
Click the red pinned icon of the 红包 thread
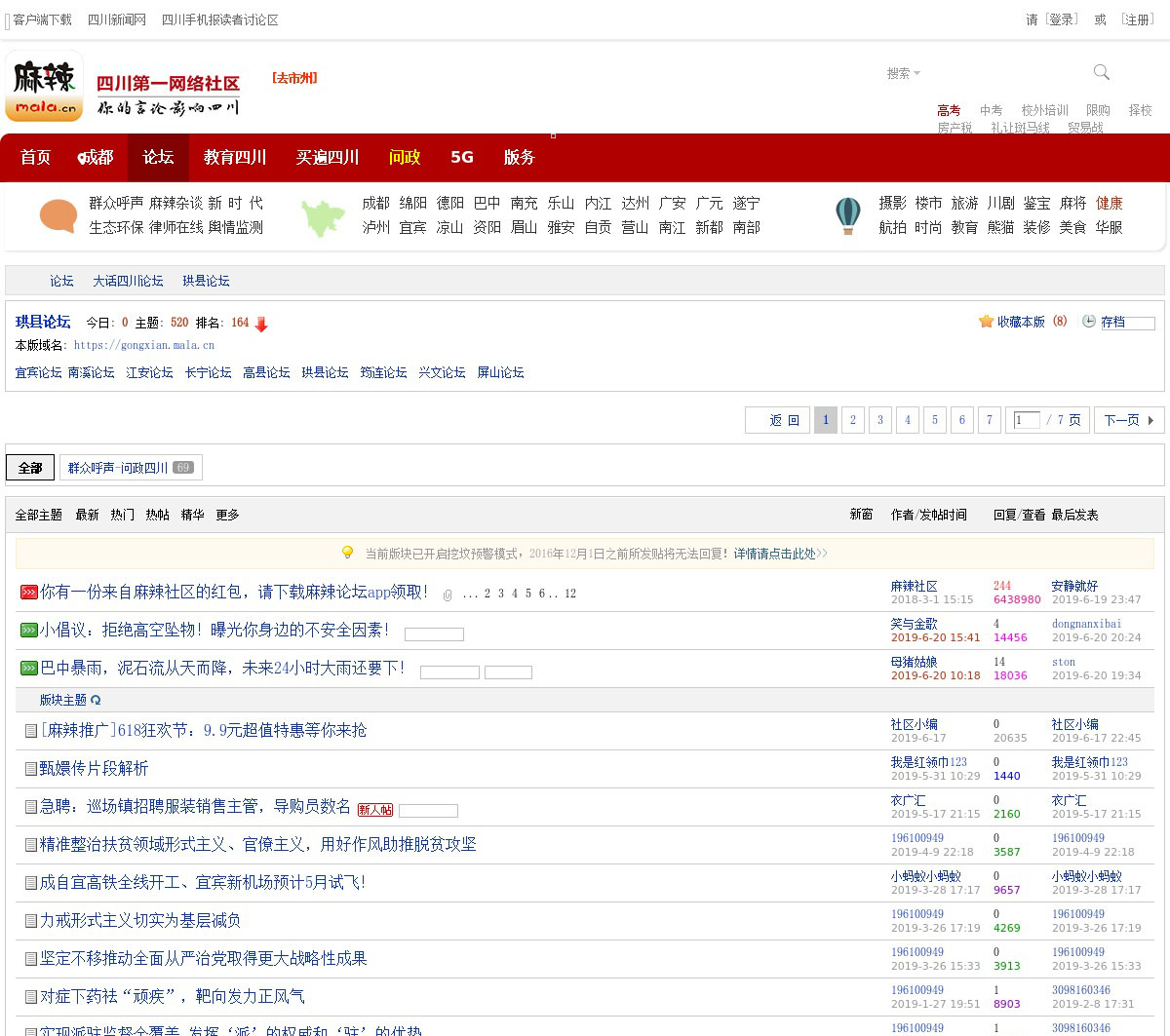[28, 593]
